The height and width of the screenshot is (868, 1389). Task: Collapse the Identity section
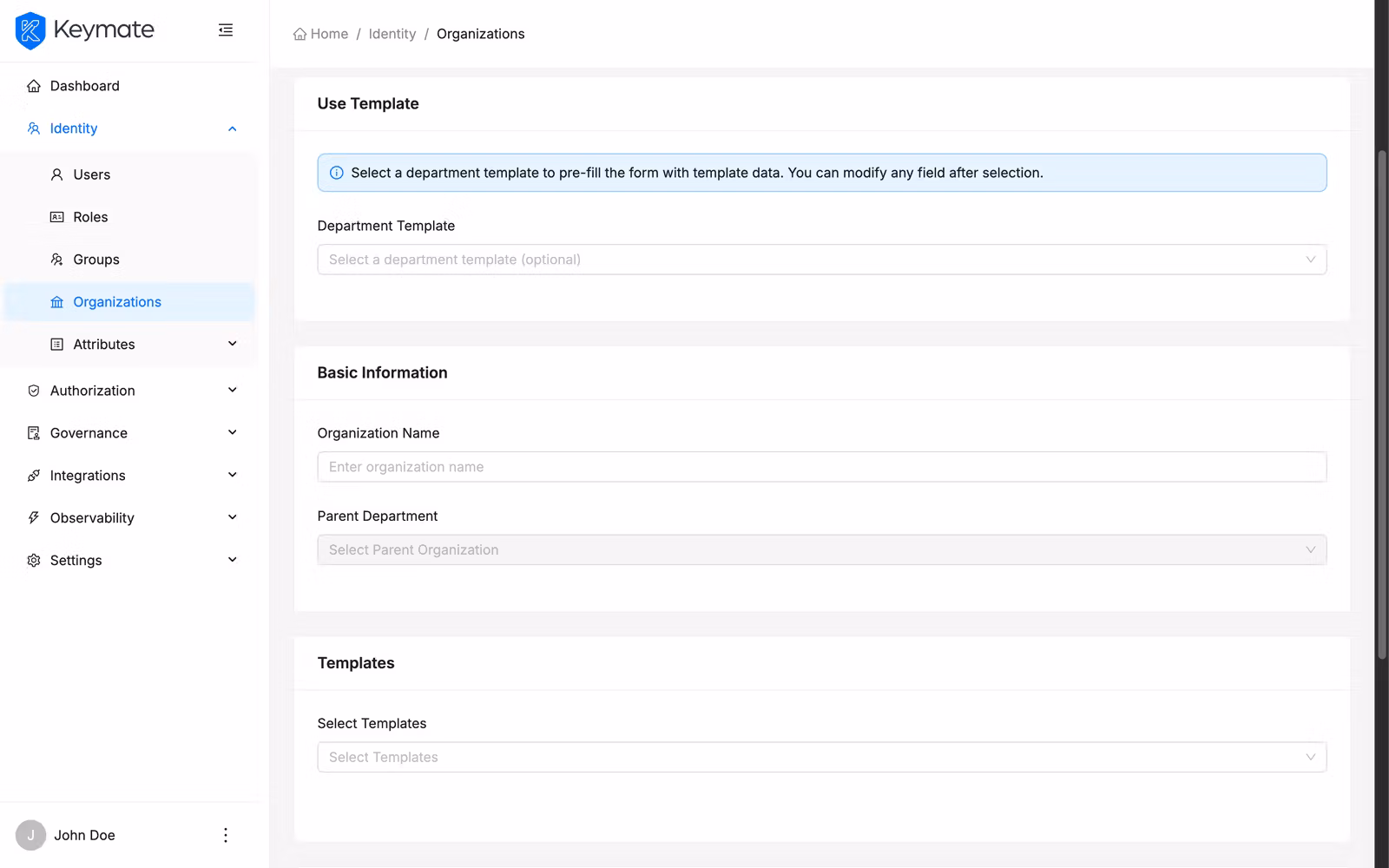click(x=232, y=128)
